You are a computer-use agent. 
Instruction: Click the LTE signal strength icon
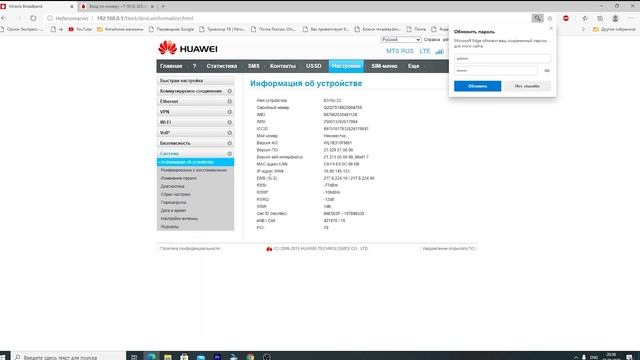pyautogui.click(x=439, y=51)
